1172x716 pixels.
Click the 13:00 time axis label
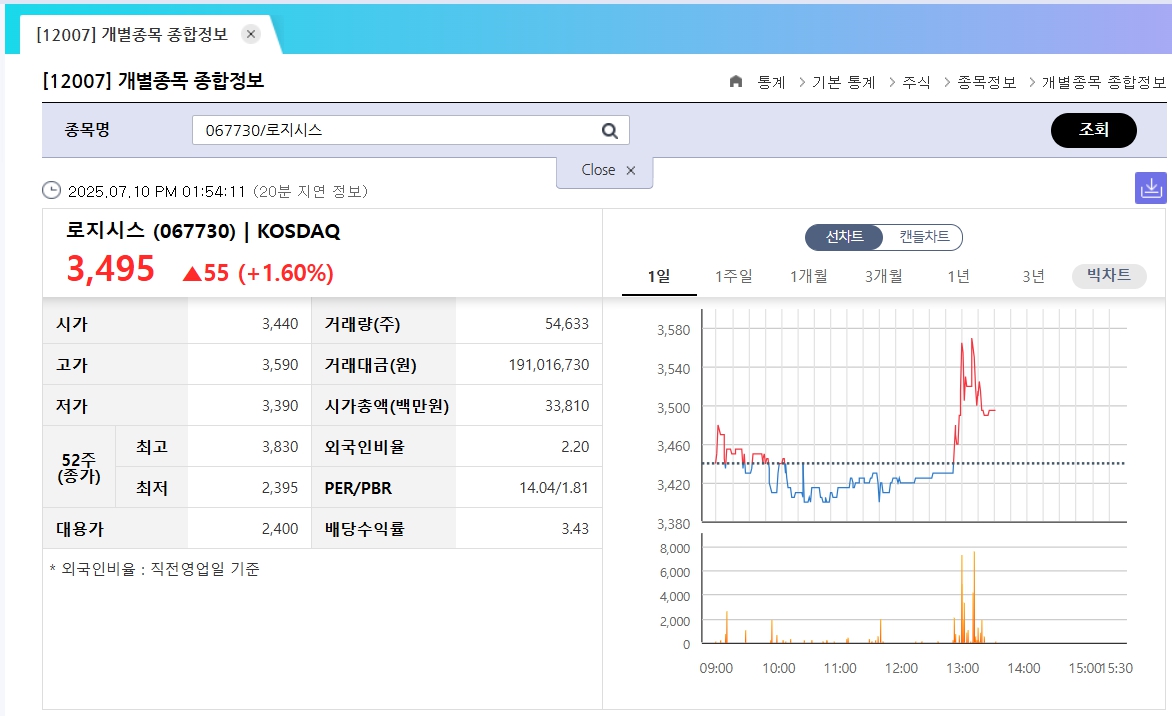pos(962,668)
